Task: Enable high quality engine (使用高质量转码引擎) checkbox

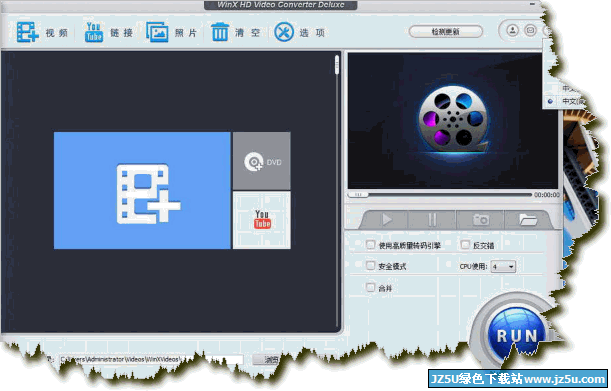Action: (370, 245)
